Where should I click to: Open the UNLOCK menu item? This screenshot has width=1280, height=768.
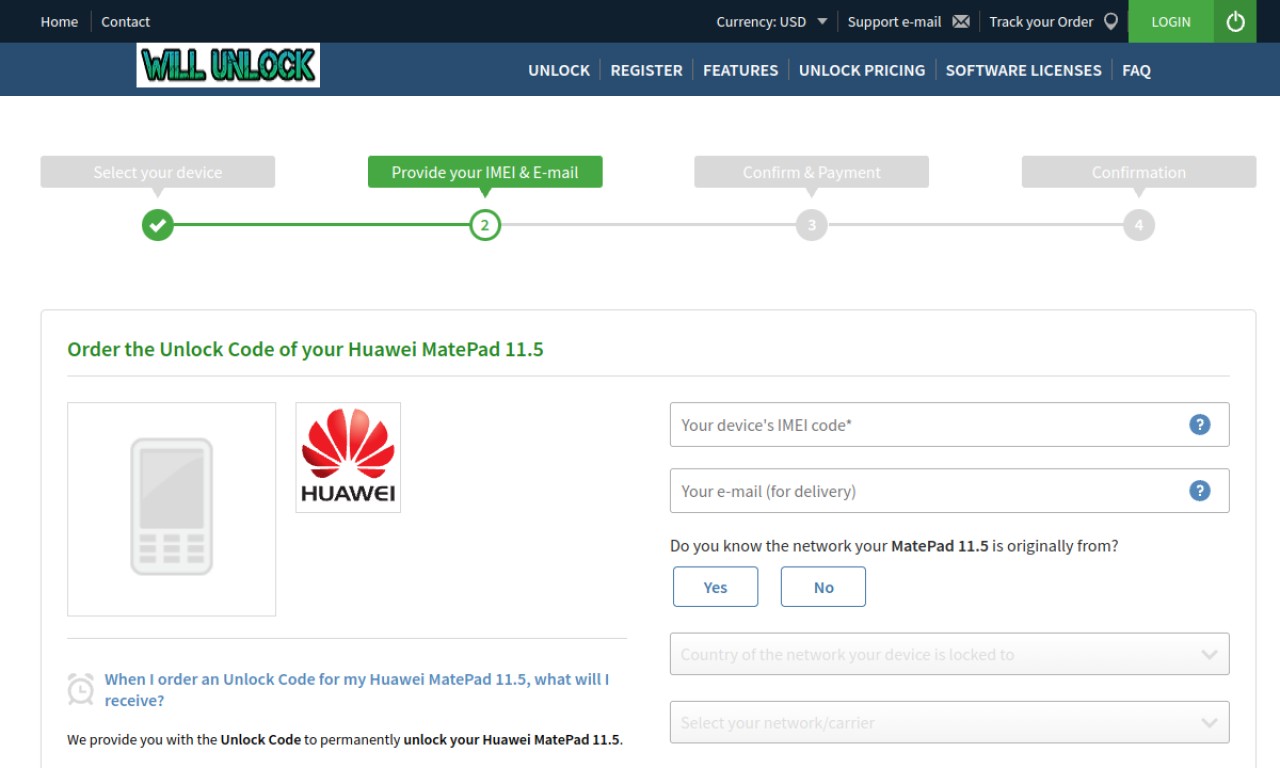click(x=559, y=70)
